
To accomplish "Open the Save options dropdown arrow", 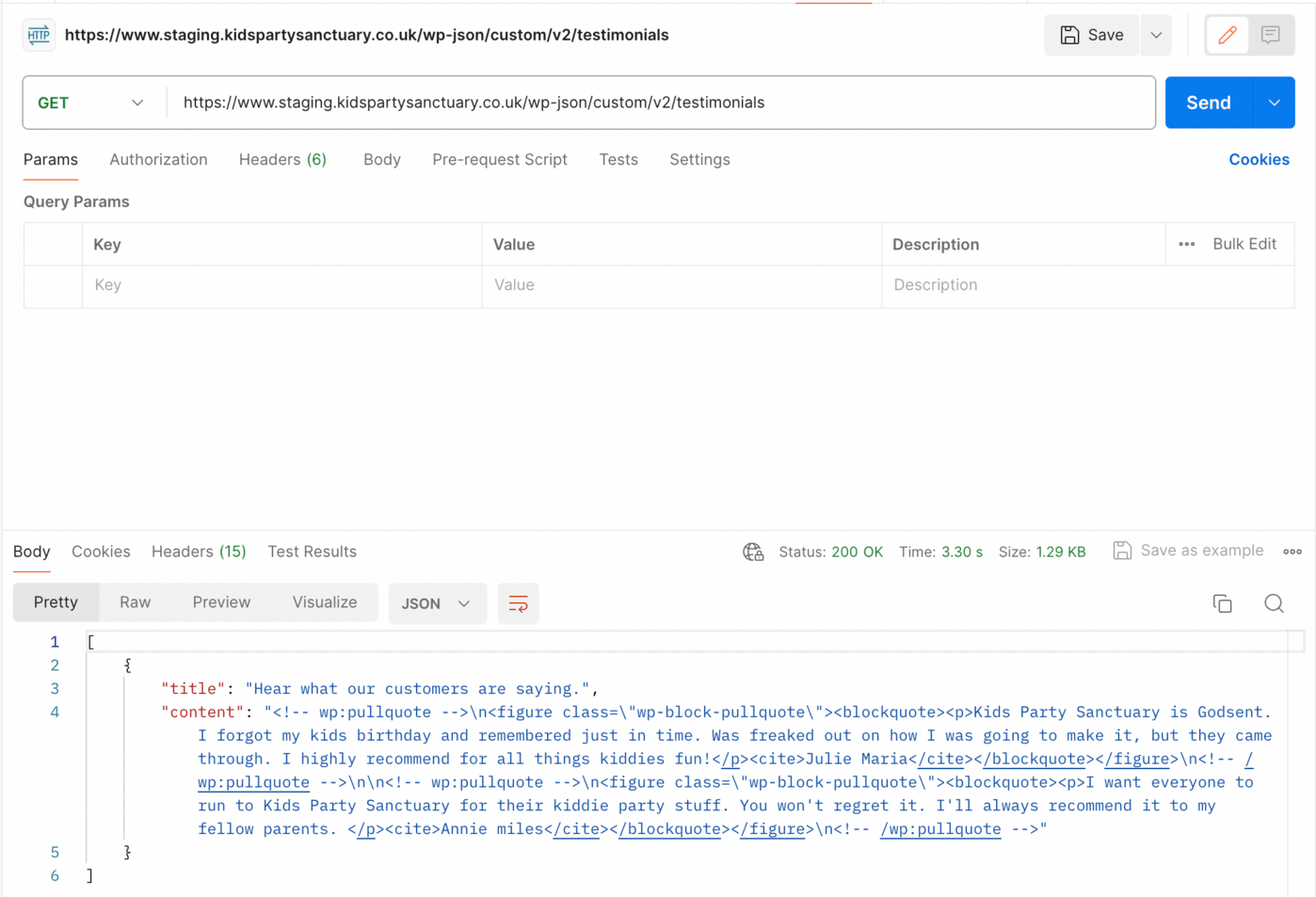I will click(x=1156, y=36).
